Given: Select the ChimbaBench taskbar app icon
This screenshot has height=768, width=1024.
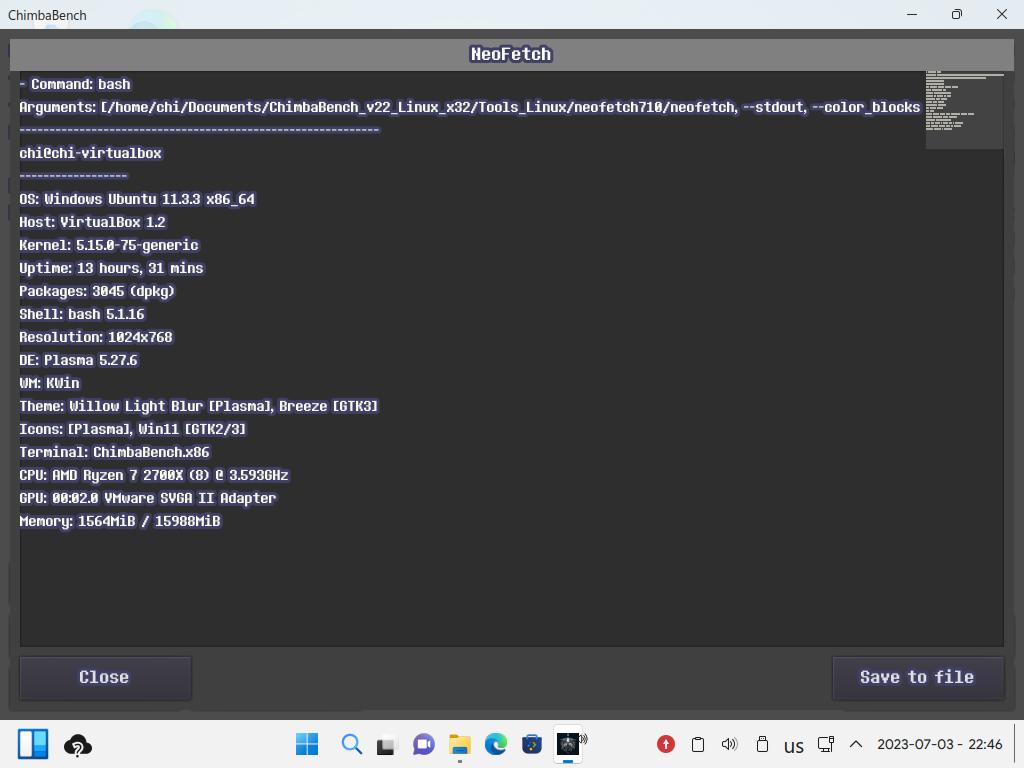Looking at the screenshot, I should [x=568, y=744].
